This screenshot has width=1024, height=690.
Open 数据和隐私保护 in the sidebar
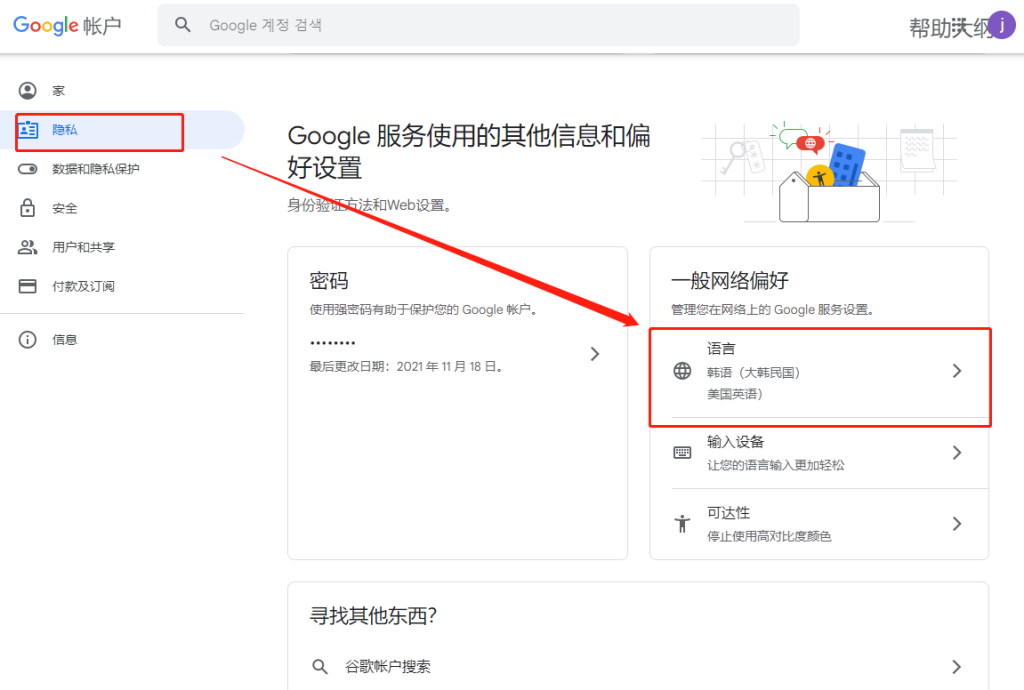[x=122, y=169]
